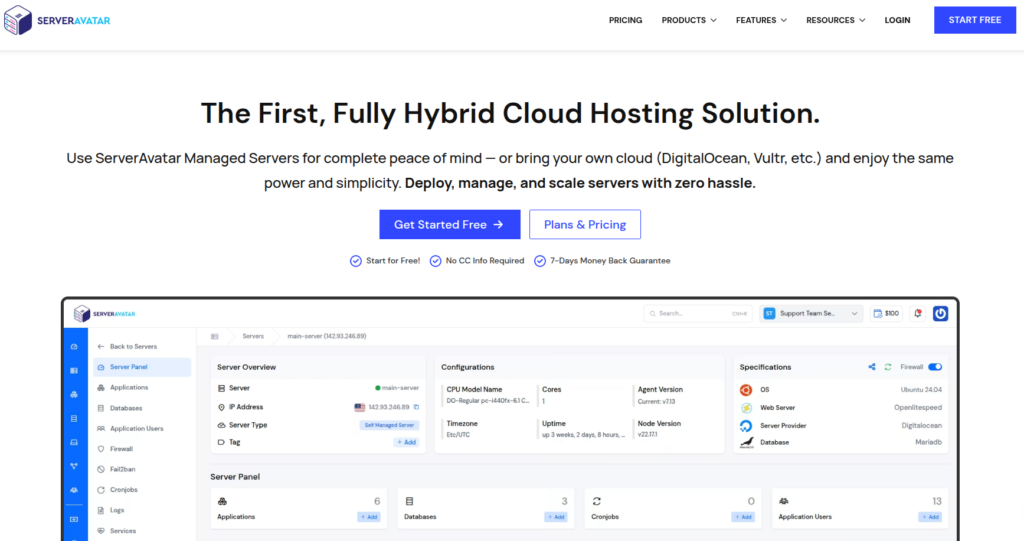Screen dimensions: 1024x541
Task: Click the users icon on the Application Users card
Action: coord(784,501)
